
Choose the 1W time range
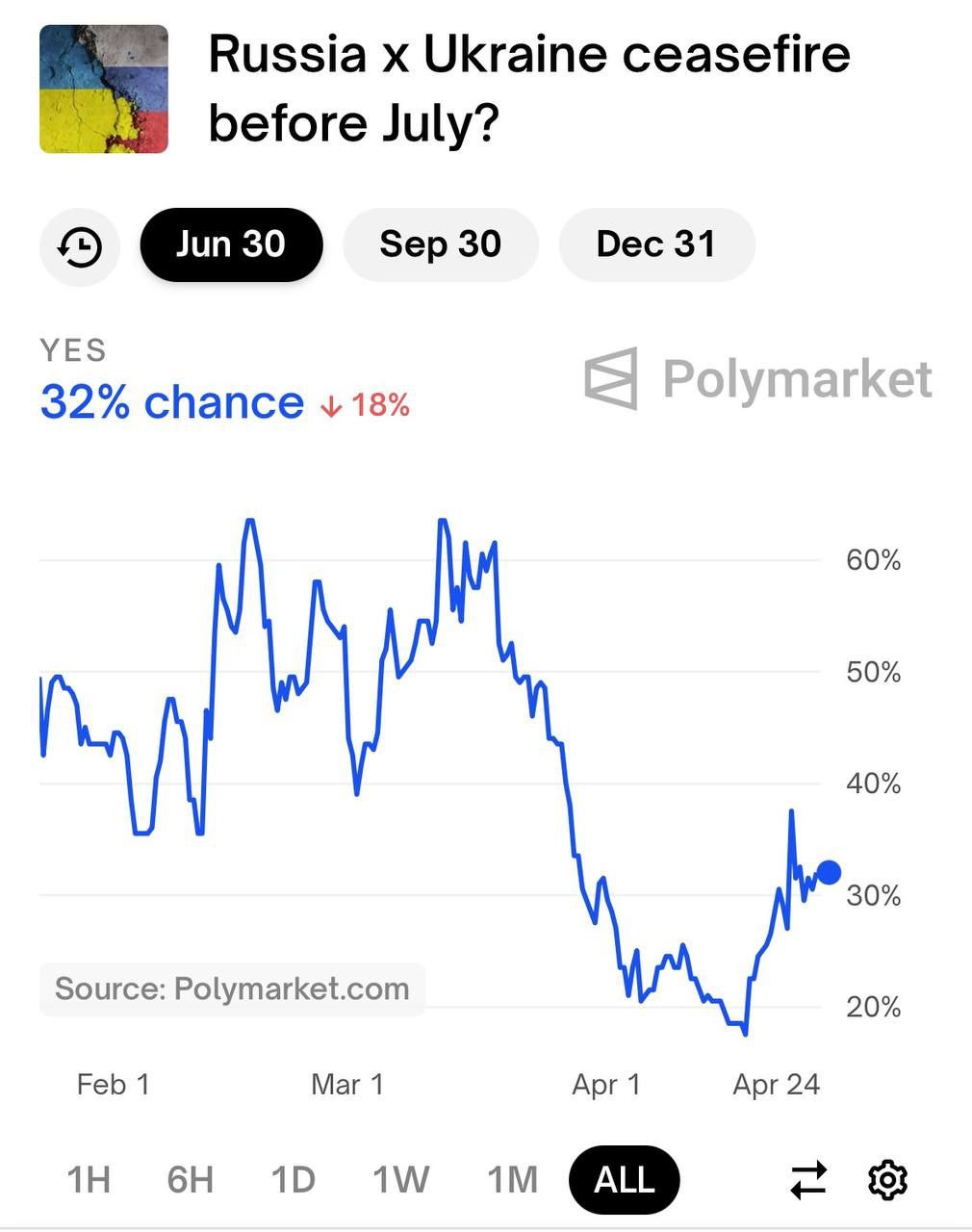click(400, 1179)
